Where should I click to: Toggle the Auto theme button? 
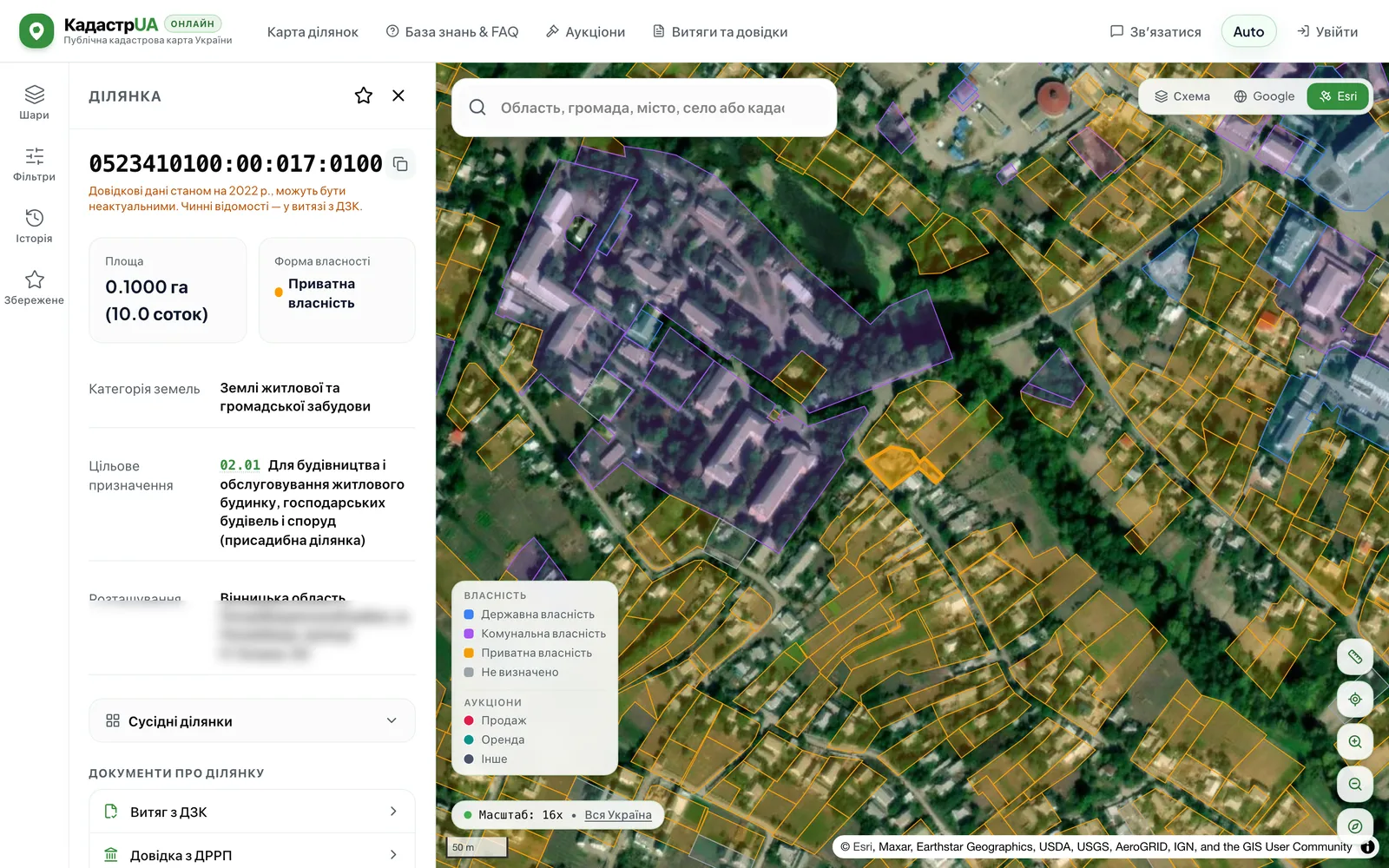coord(1248,32)
